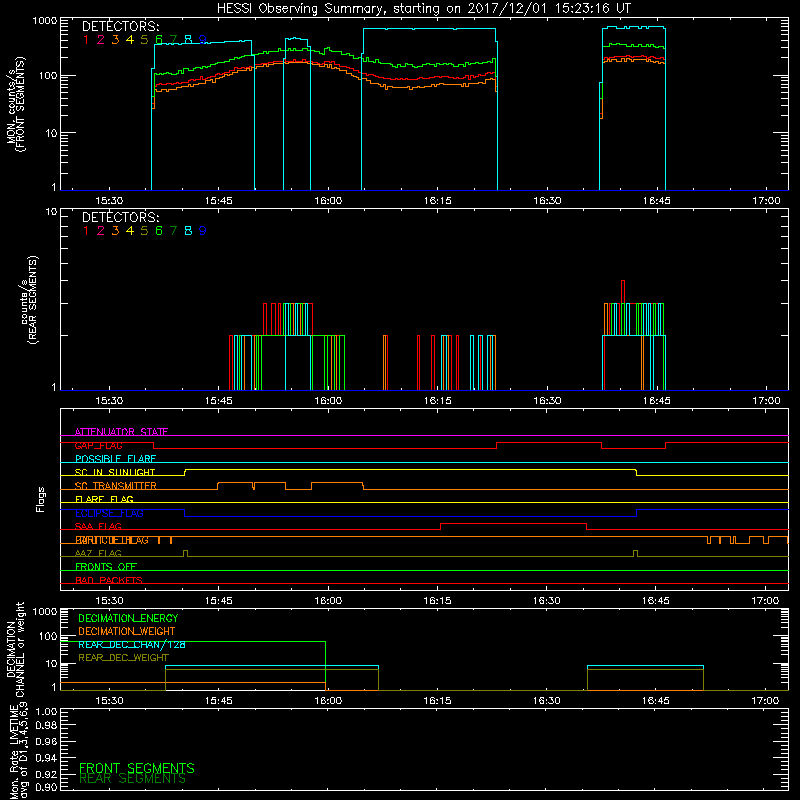This screenshot has width=800, height=800.
Task: Select detector number 1 in the front segments legend
Action: coord(86,40)
